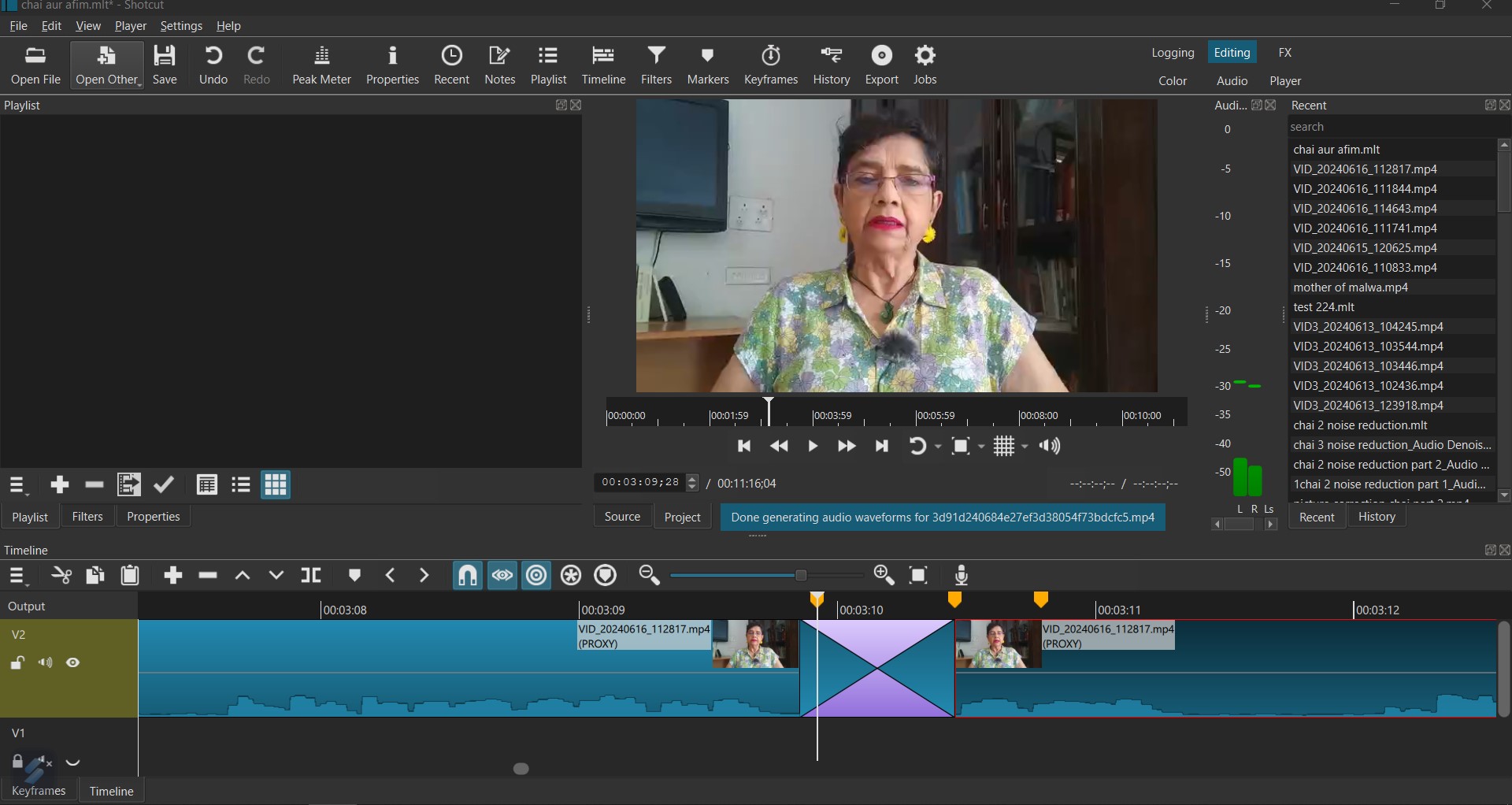Open the timeline hamburger menu

[17, 576]
